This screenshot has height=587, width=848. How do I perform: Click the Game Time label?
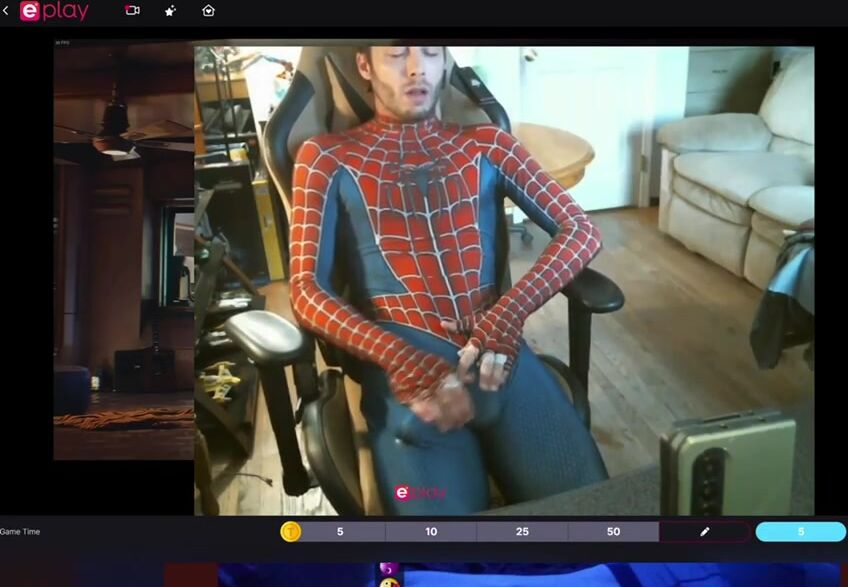pyautogui.click(x=20, y=532)
